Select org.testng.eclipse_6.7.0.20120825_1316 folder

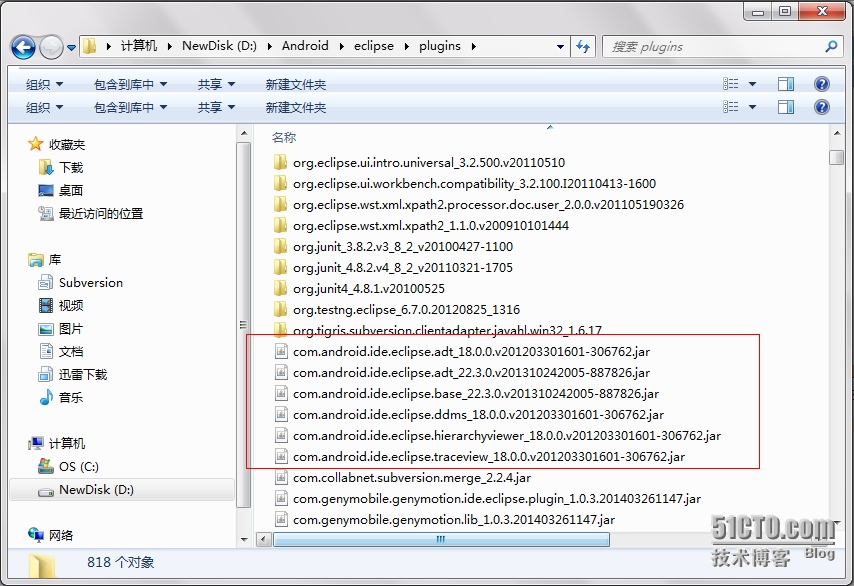coord(406,309)
